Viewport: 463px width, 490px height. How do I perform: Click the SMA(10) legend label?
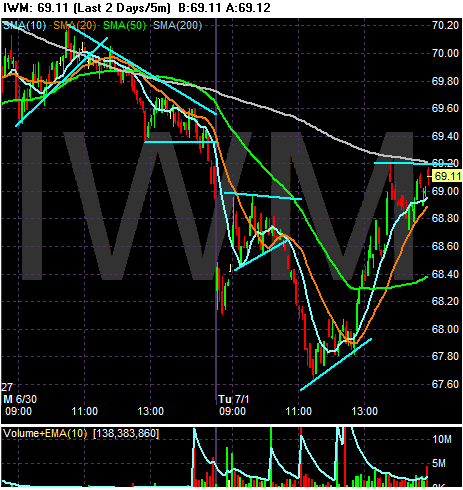pyautogui.click(x=25, y=25)
